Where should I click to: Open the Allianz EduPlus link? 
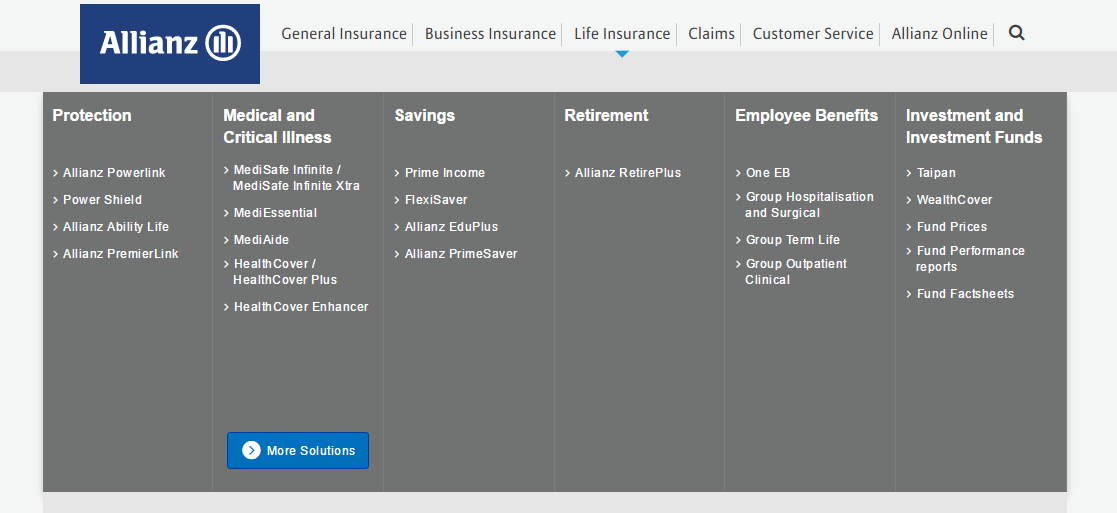tap(451, 227)
